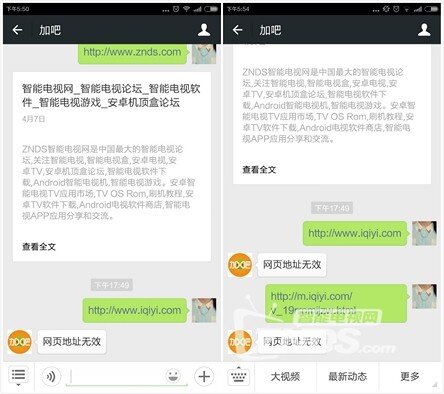444x394 pixels.
Task: Tap the 4月7日 article date
Action: coord(34,119)
